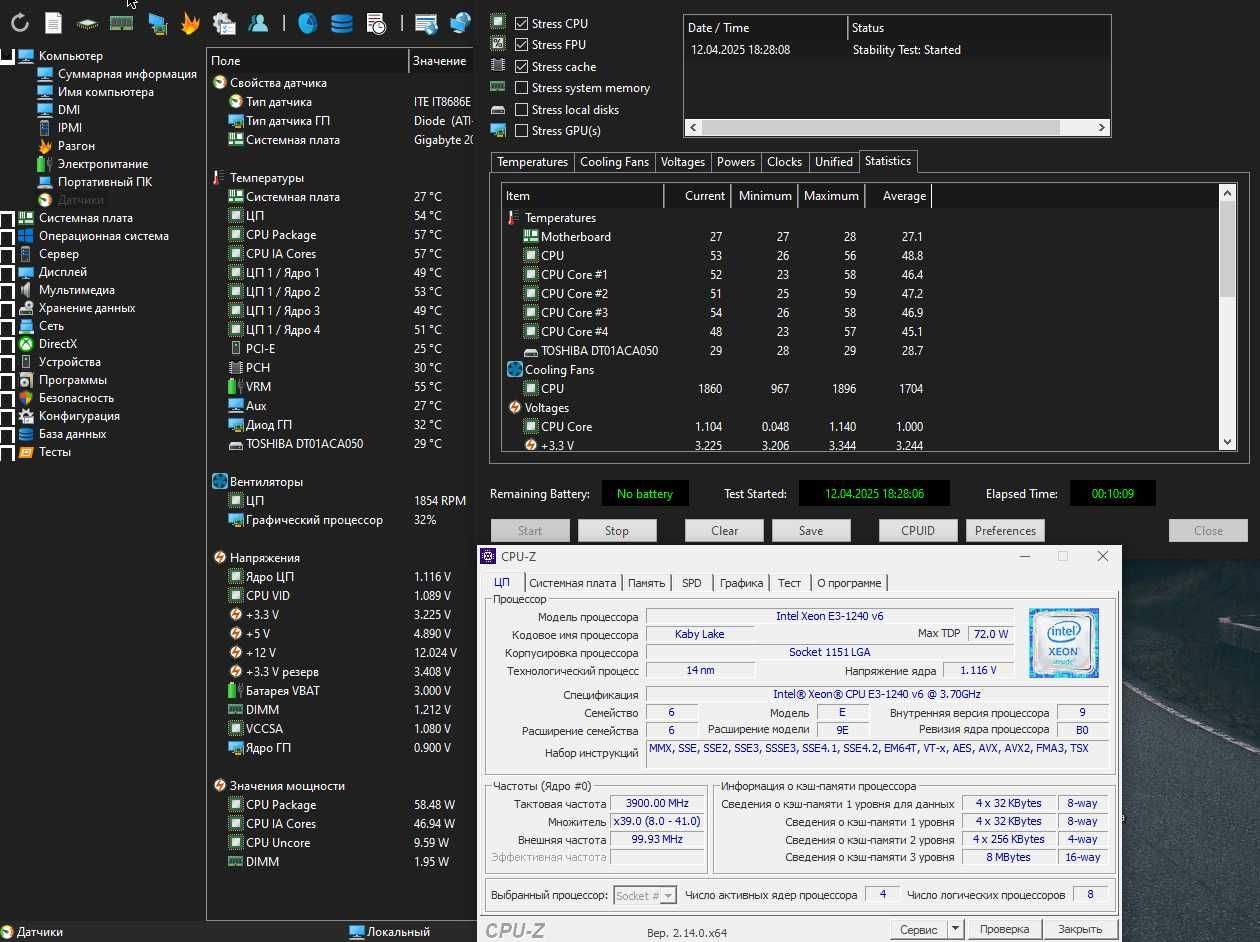Click the report-with-clock toolbar icon
Screen dimensions: 1260x942
376,22
